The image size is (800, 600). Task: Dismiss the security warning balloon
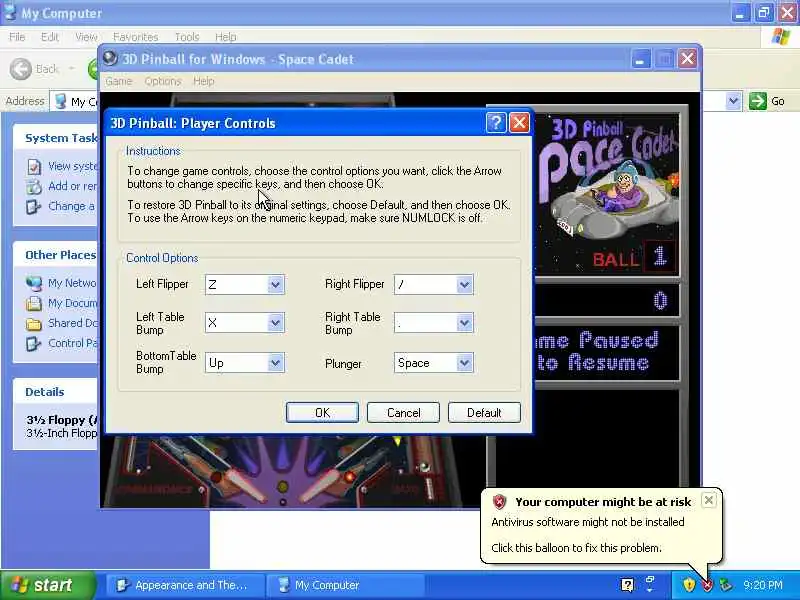[x=709, y=501]
